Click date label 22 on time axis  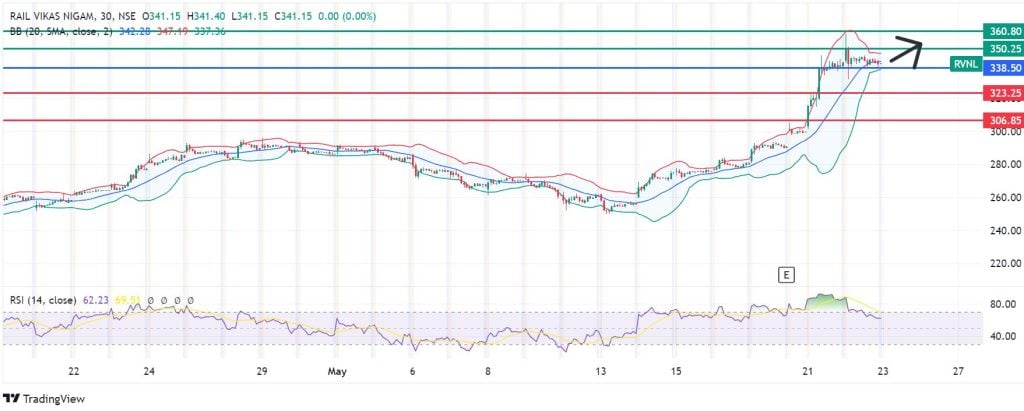(x=74, y=372)
